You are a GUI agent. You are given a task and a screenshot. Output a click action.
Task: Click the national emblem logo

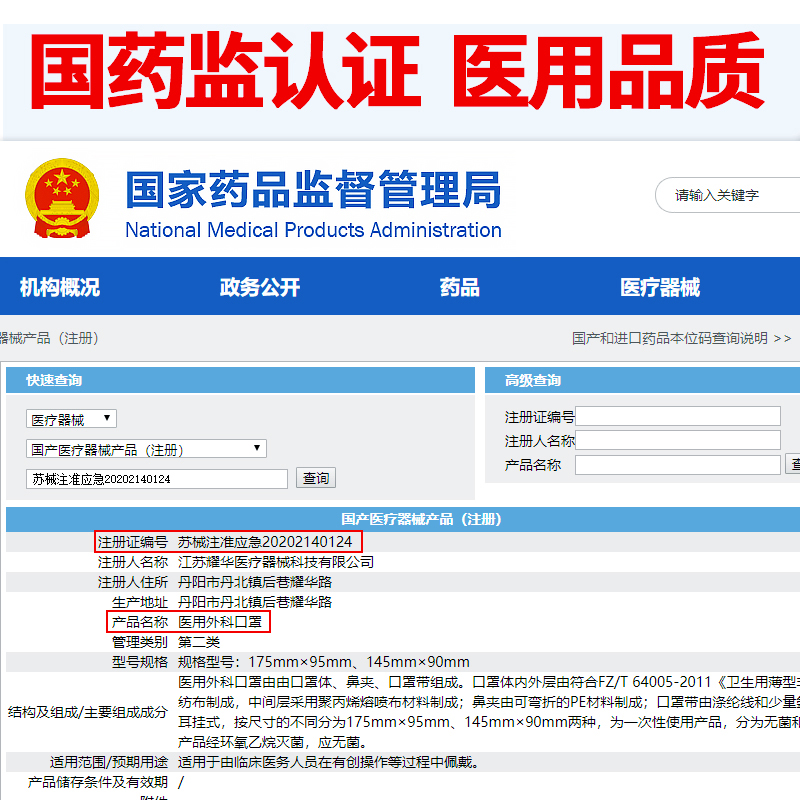click(x=62, y=198)
